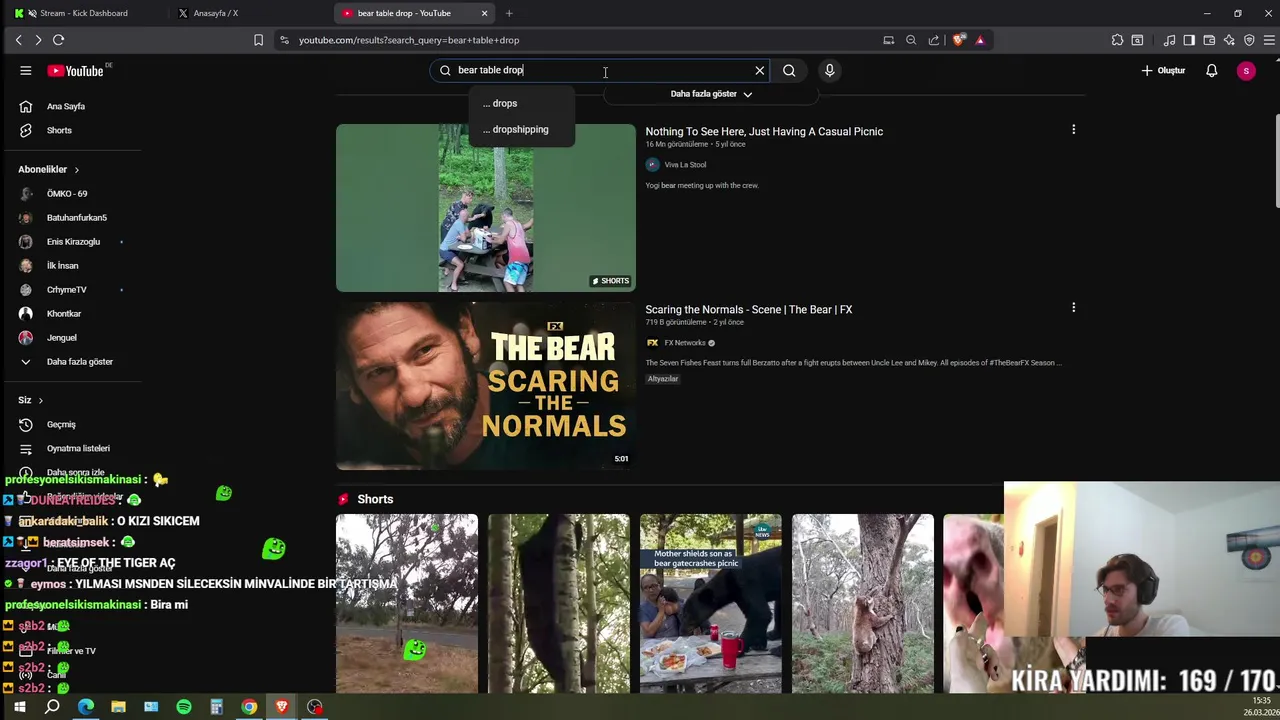This screenshot has height=720, width=1280.
Task: Switch to Stream - Kick Dashboard tab
Action: click(85, 13)
